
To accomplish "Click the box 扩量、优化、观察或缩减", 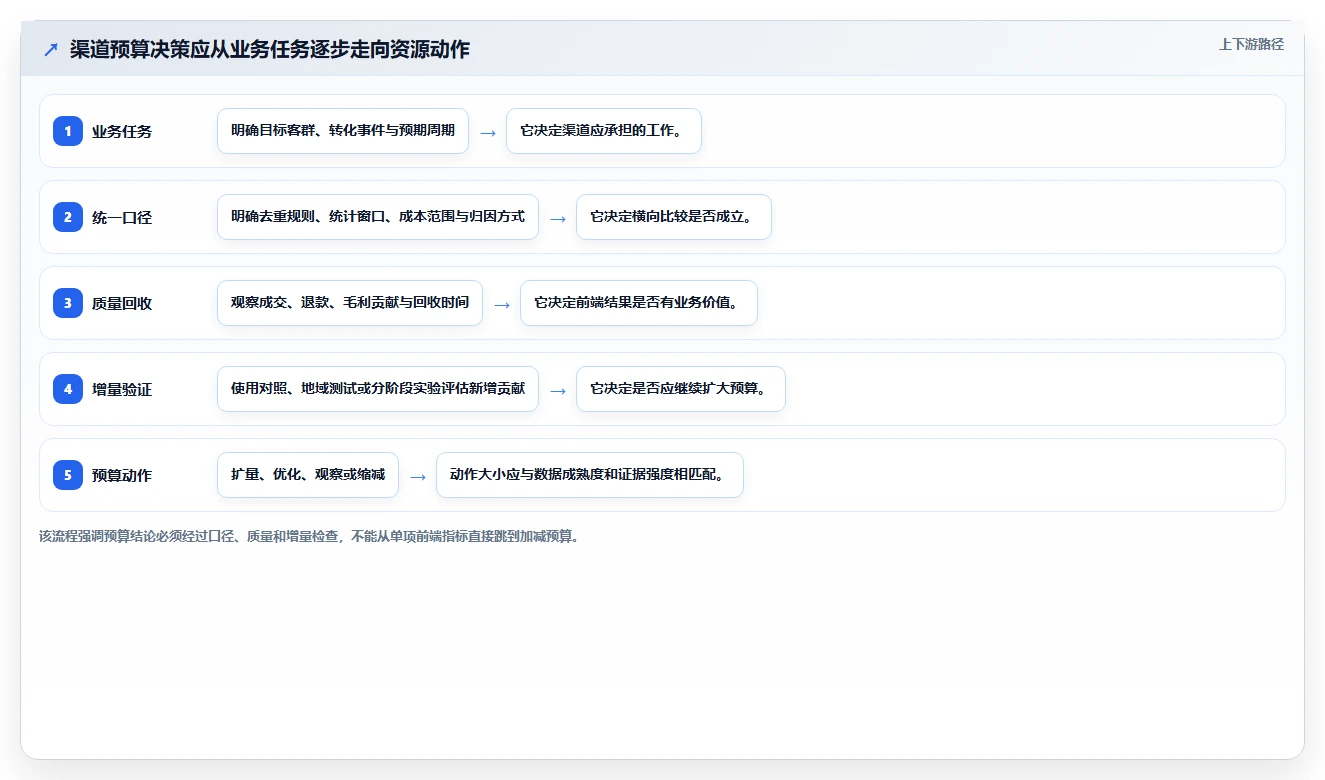I will coord(308,475).
